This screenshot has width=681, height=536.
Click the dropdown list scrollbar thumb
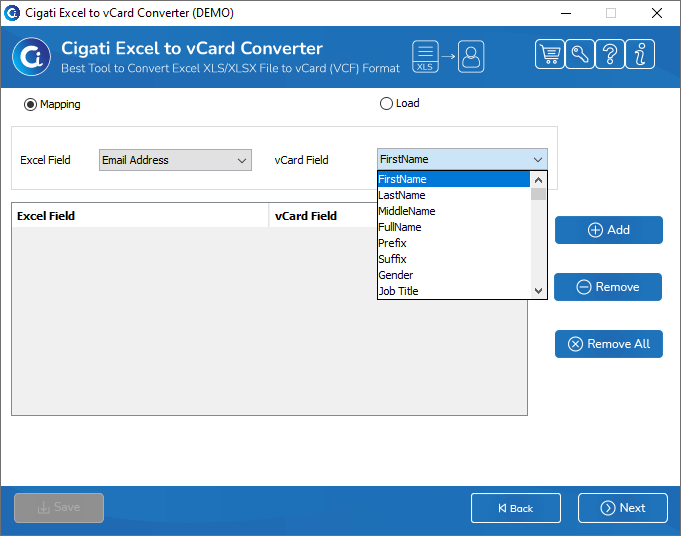539,194
